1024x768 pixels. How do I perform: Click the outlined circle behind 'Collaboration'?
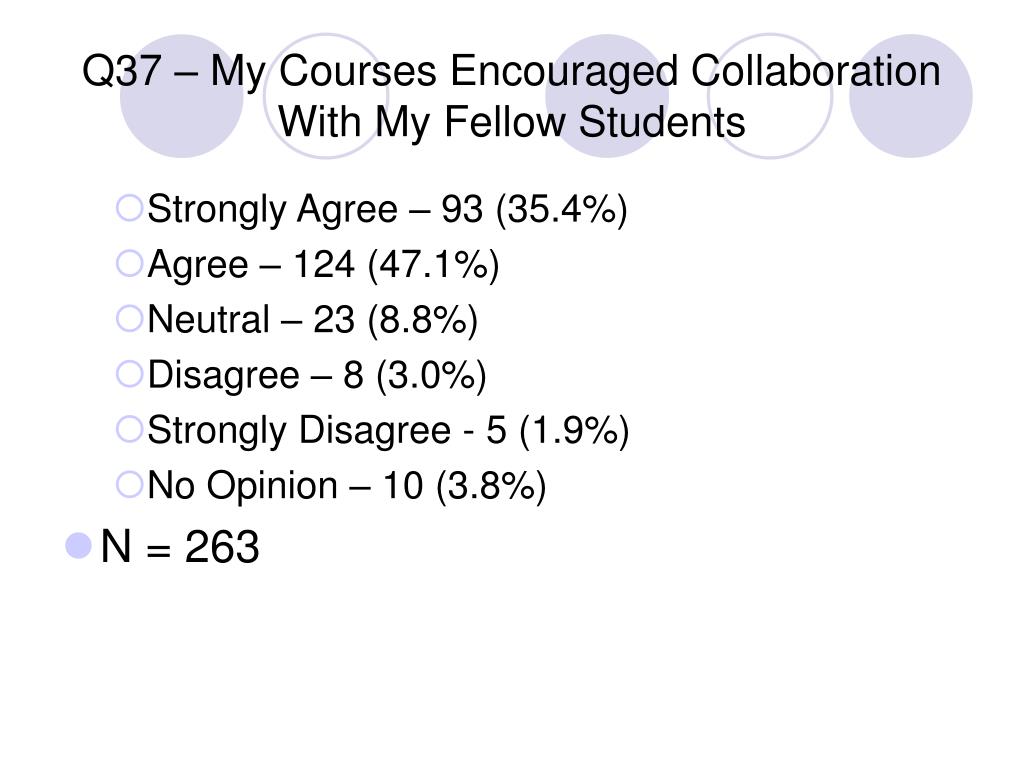[770, 96]
